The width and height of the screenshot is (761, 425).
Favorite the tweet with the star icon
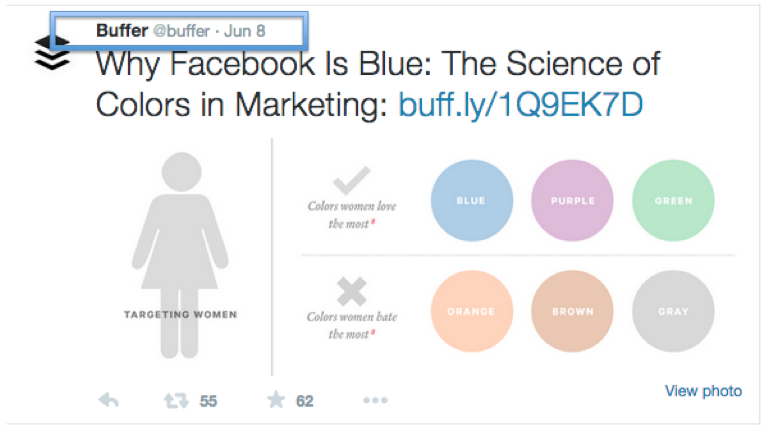click(276, 400)
